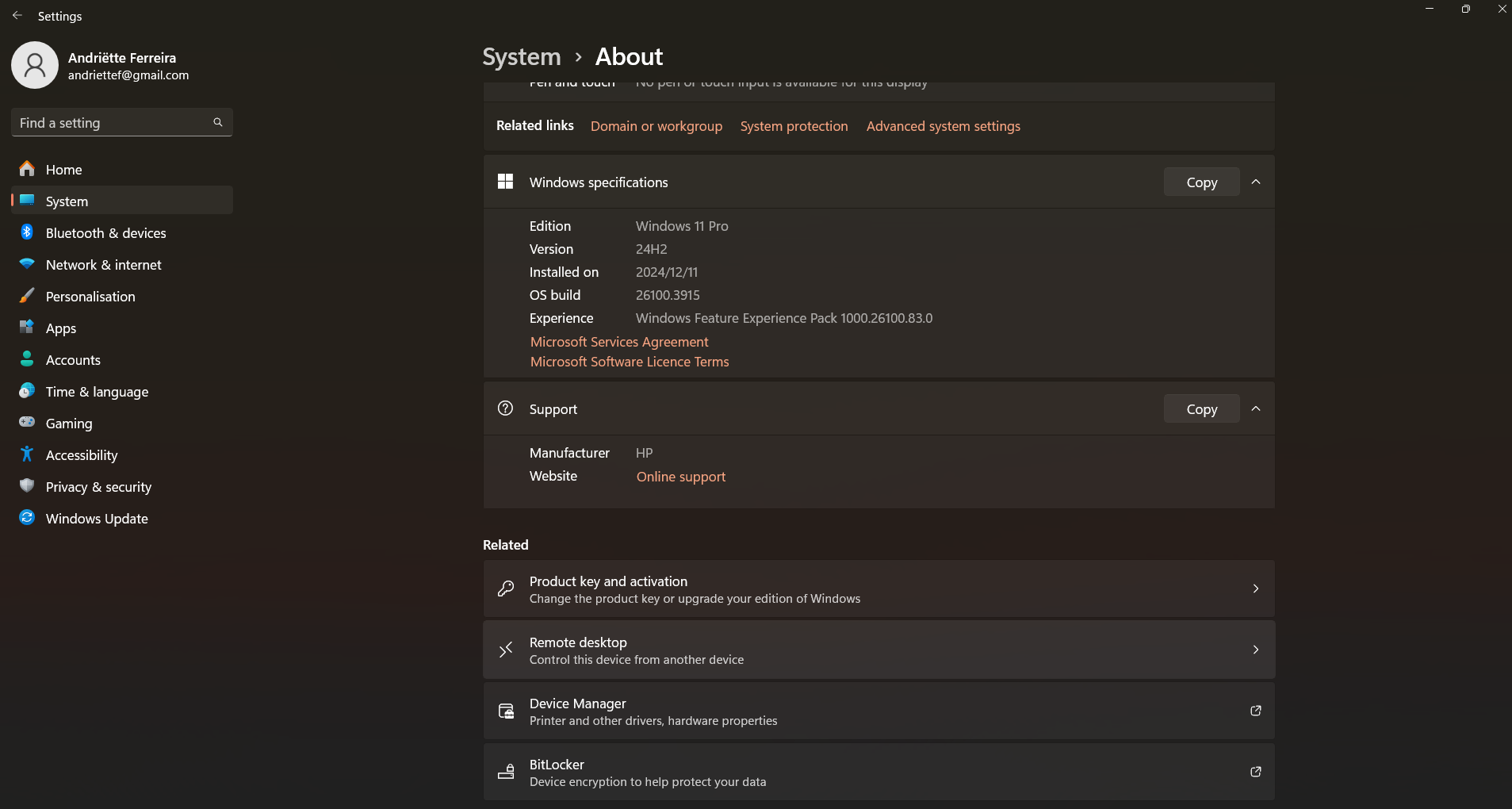Select Time & language in sidebar
The width and height of the screenshot is (1512, 809).
122,391
